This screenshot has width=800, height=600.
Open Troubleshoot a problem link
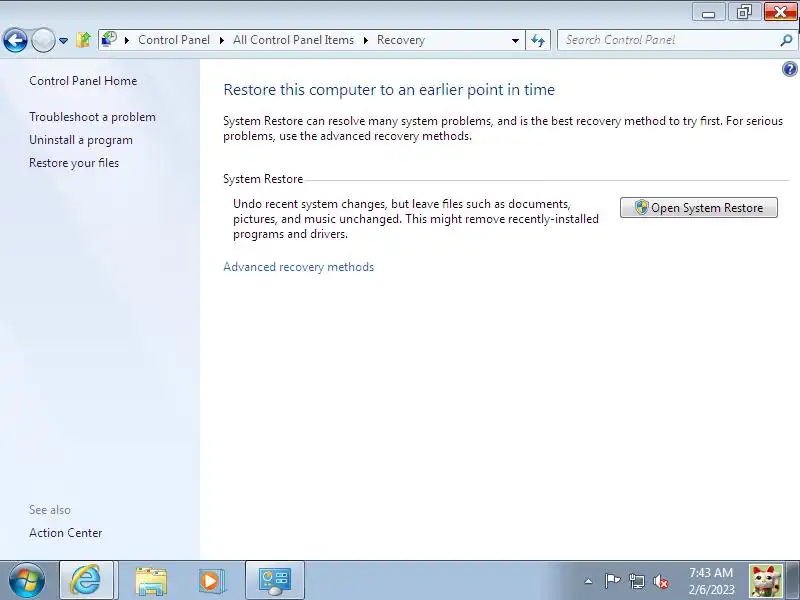[92, 117]
